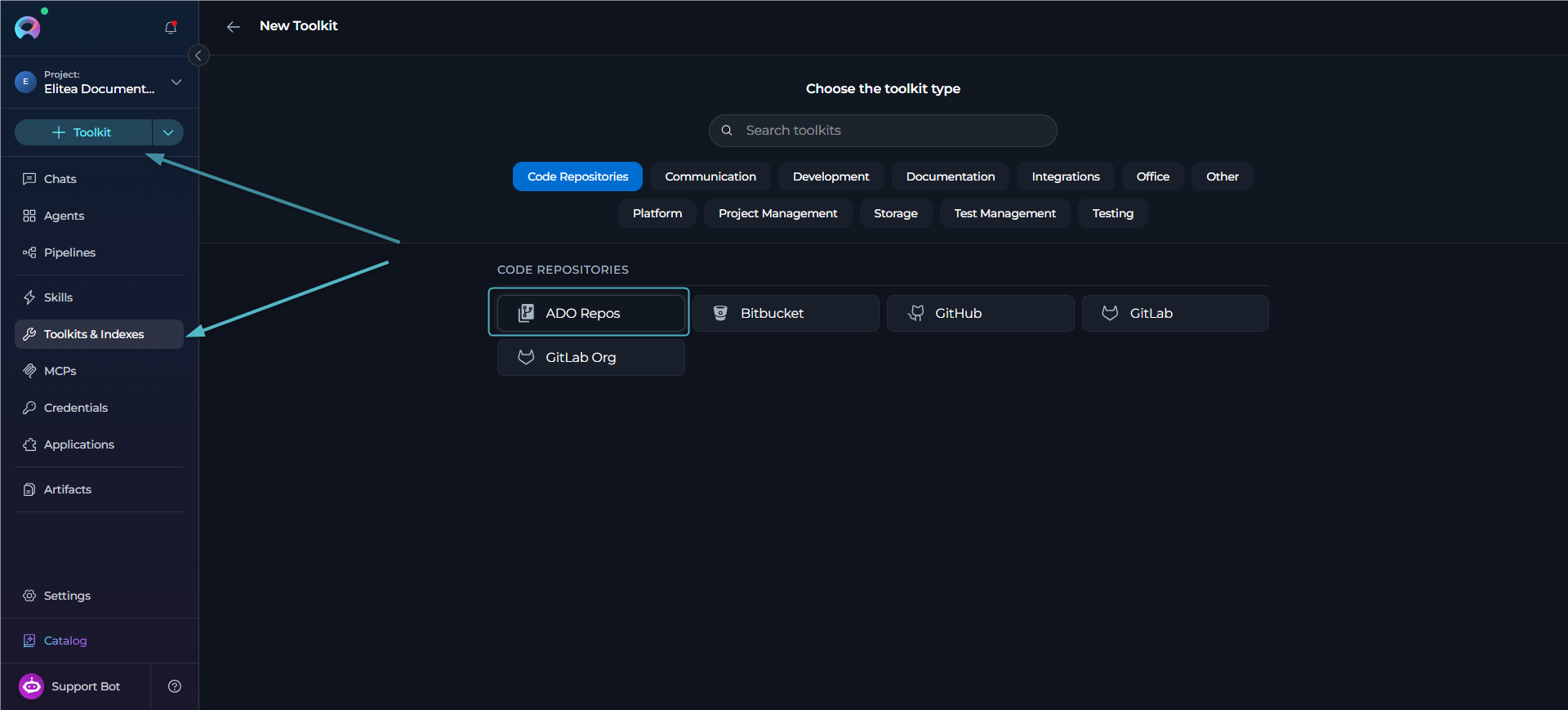
Task: Select the Communication category tab
Action: click(710, 176)
